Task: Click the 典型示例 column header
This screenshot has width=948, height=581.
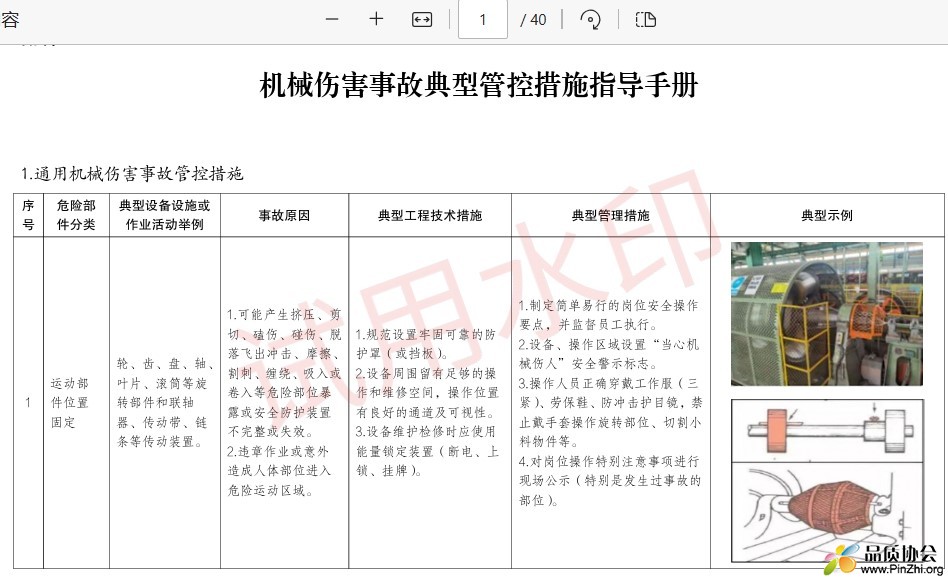Action: (827, 215)
